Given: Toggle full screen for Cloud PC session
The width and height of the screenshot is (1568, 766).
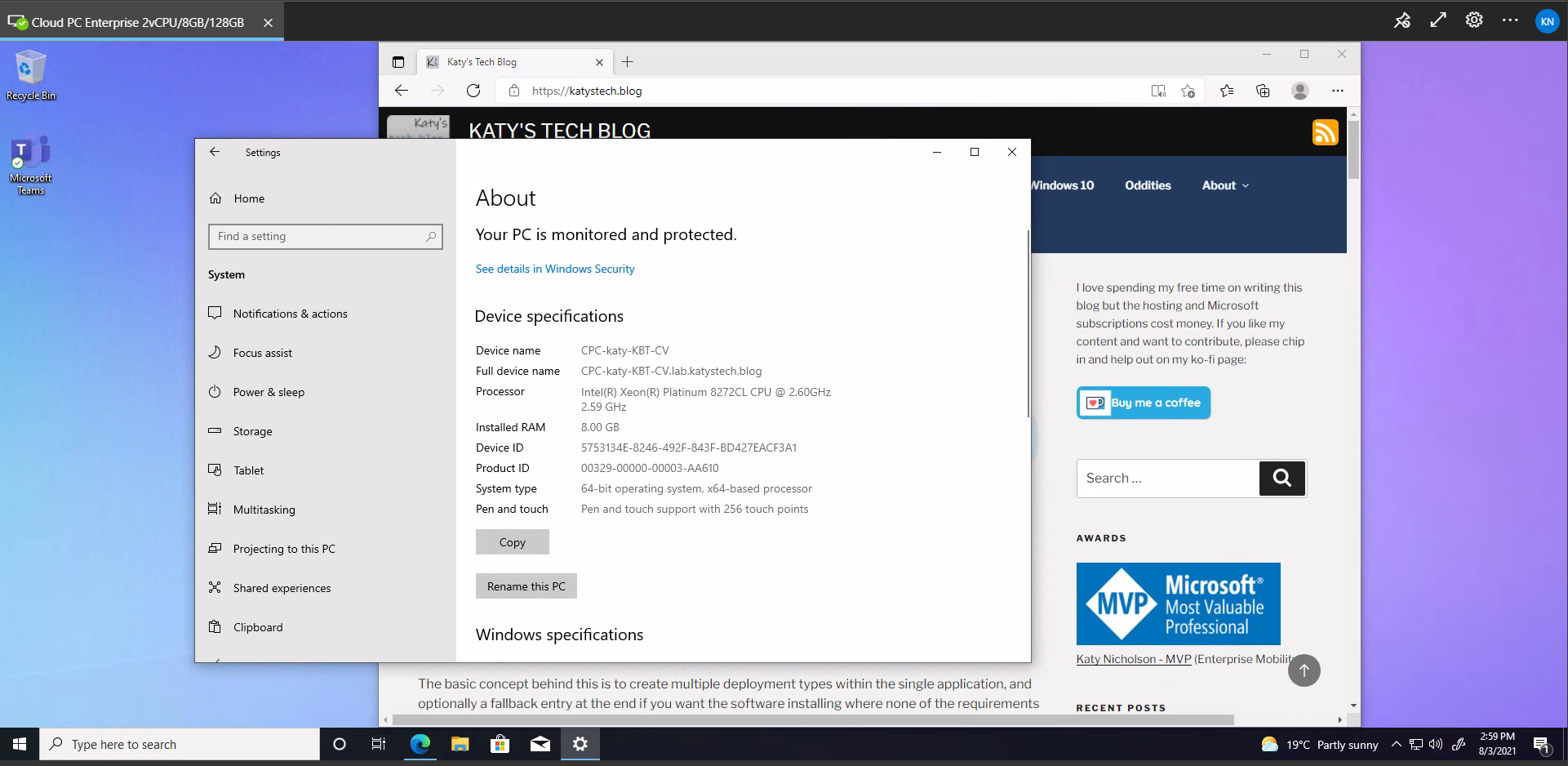Looking at the screenshot, I should 1438,20.
